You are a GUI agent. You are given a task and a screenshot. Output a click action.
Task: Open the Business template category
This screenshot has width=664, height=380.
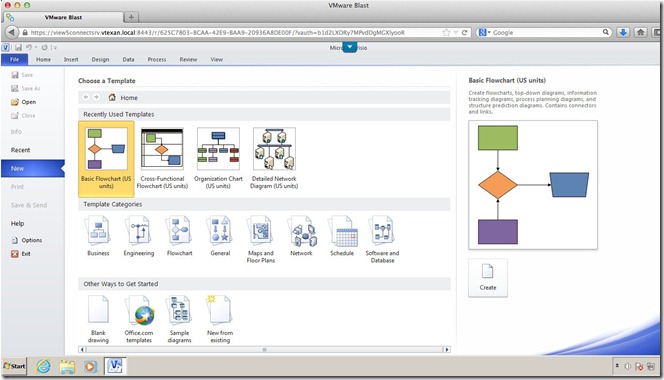pyautogui.click(x=98, y=236)
